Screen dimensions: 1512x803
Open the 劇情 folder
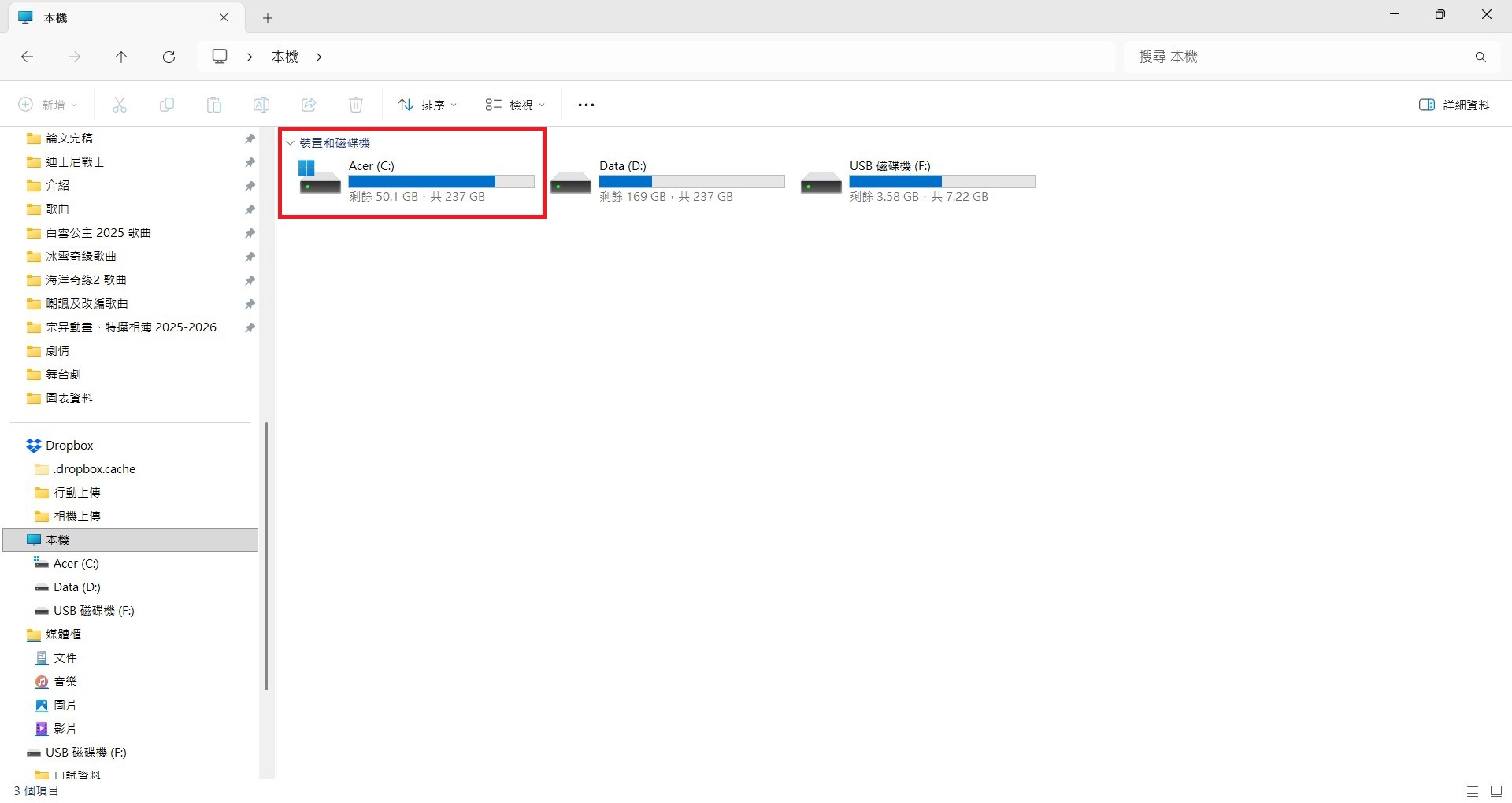tap(57, 351)
